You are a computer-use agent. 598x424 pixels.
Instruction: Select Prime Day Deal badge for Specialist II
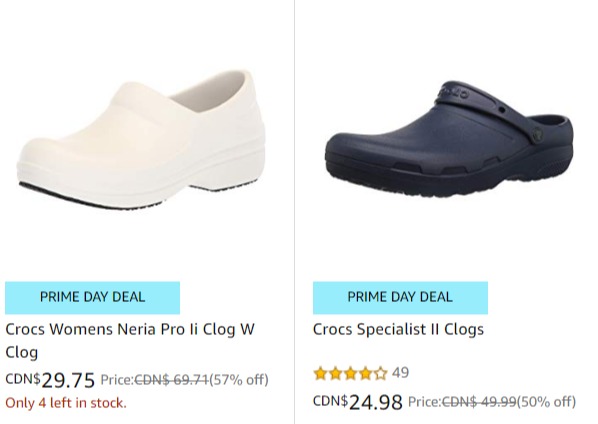400,297
